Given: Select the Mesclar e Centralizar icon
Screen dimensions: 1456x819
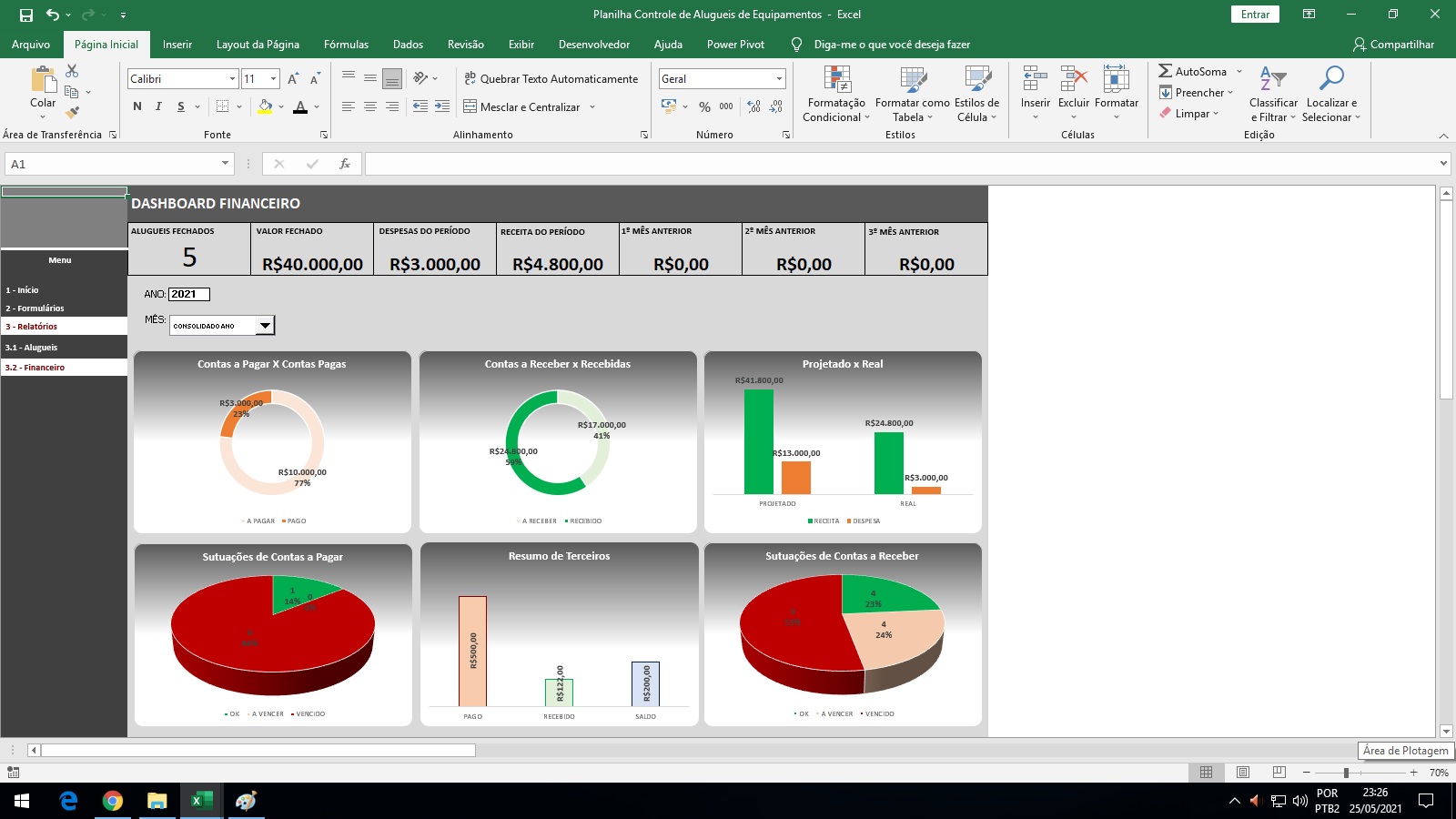Looking at the screenshot, I should click(x=470, y=106).
